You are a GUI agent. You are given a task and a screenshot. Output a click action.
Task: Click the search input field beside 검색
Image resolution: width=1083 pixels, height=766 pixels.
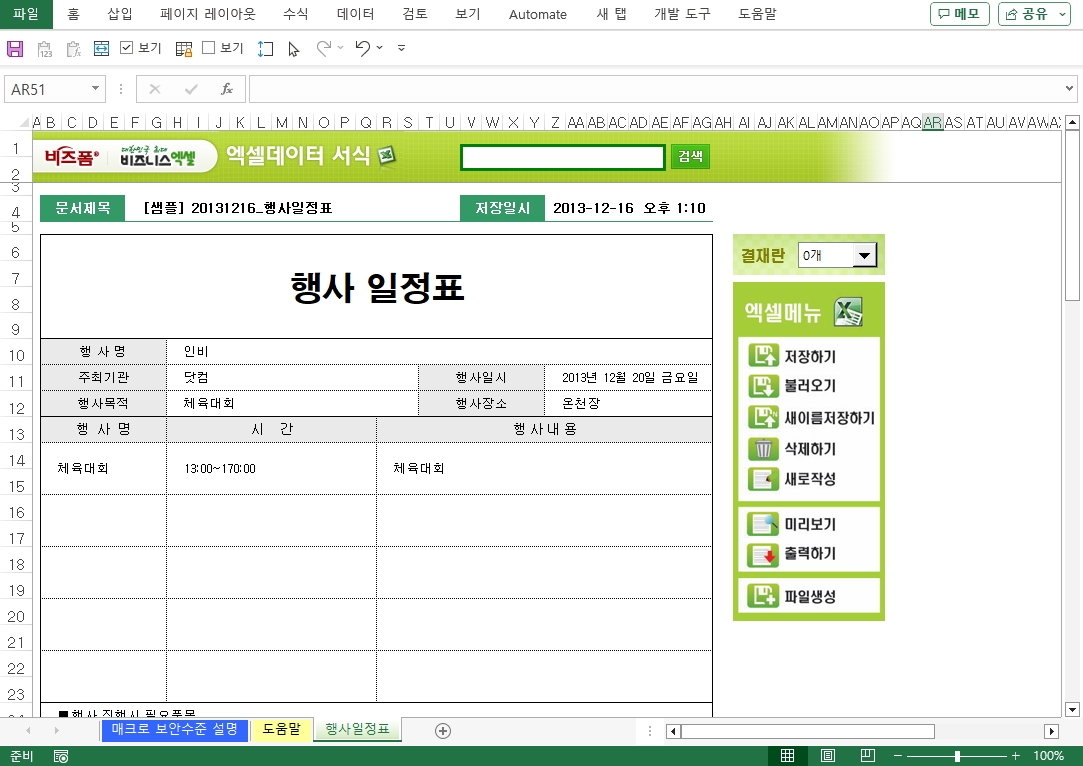tap(562, 157)
